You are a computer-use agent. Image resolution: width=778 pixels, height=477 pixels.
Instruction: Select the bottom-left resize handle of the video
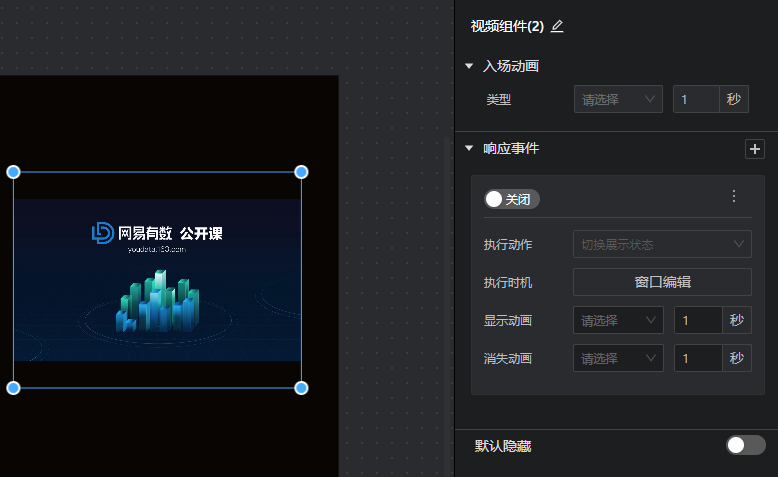tap(14, 388)
